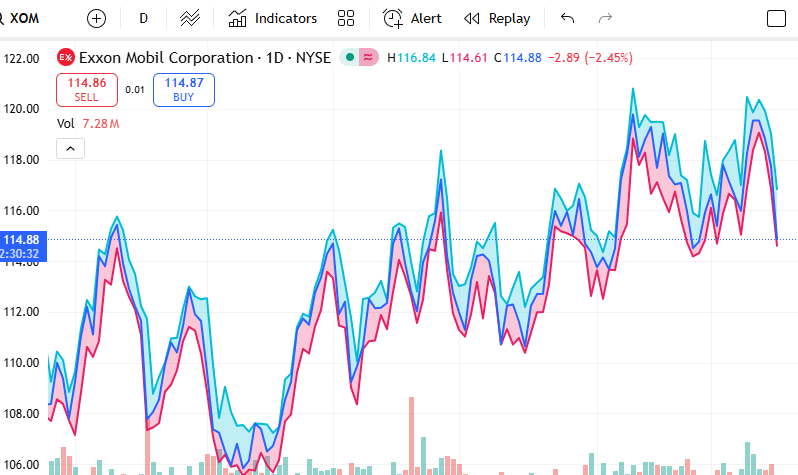Click the 0.01 spread value
The height and width of the screenshot is (475, 798).
click(x=135, y=90)
